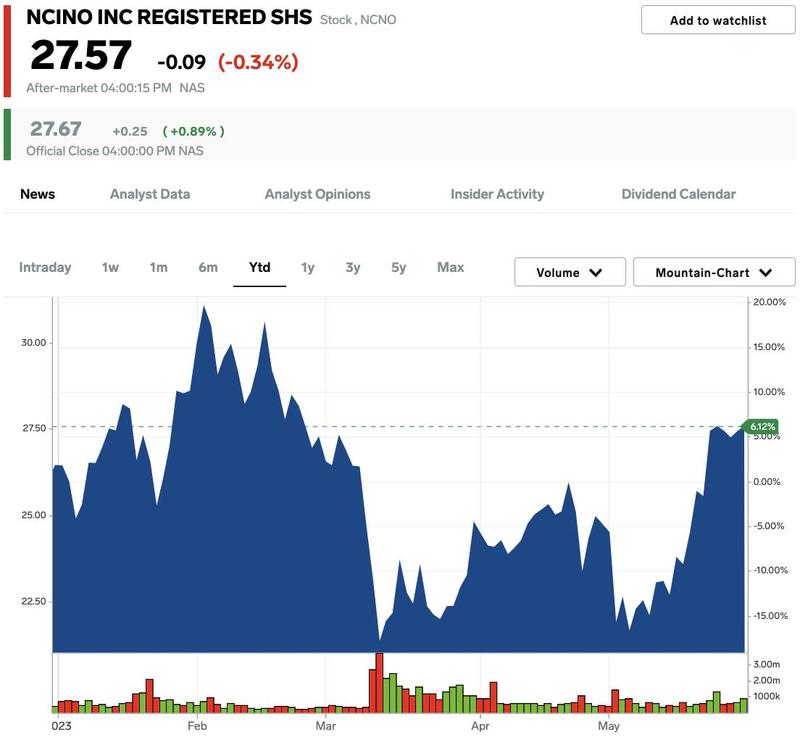
Task: Click the green +0.89% change value
Action: pyautogui.click(x=193, y=132)
